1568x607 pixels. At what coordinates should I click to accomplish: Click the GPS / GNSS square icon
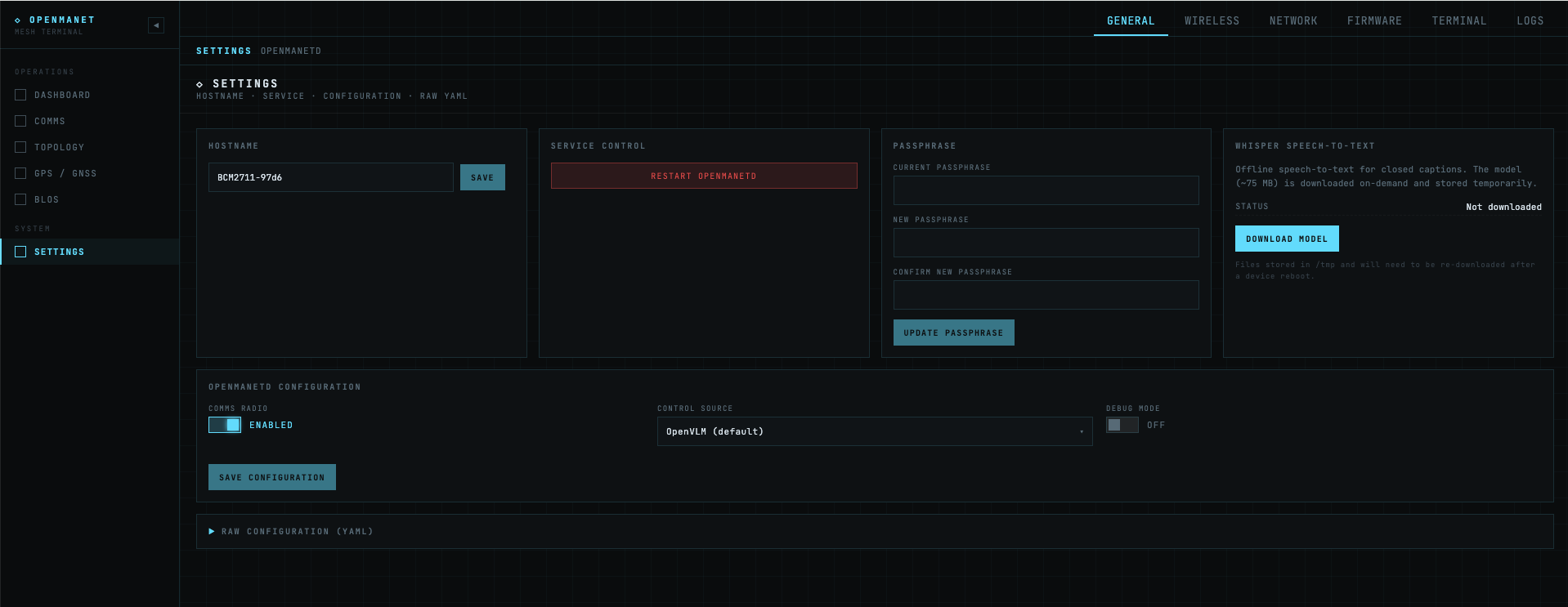pos(20,173)
